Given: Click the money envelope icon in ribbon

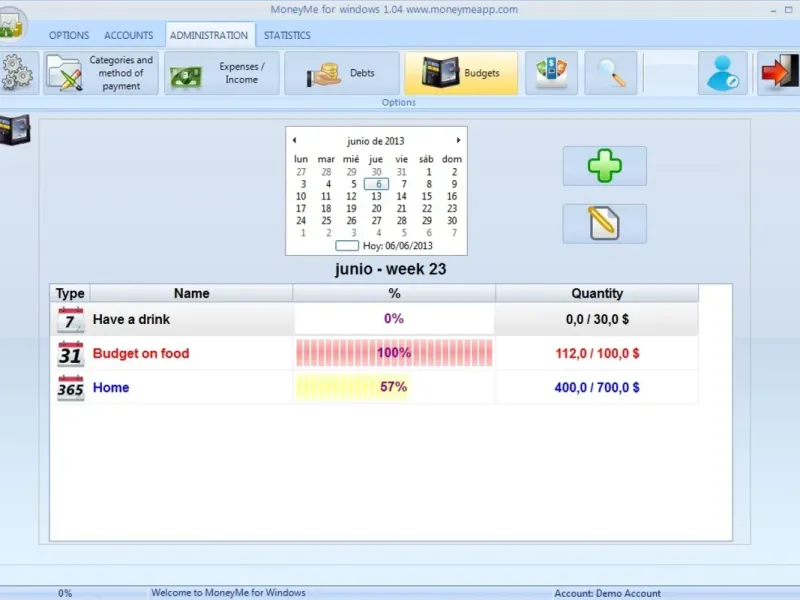Looking at the screenshot, I should click(x=552, y=73).
